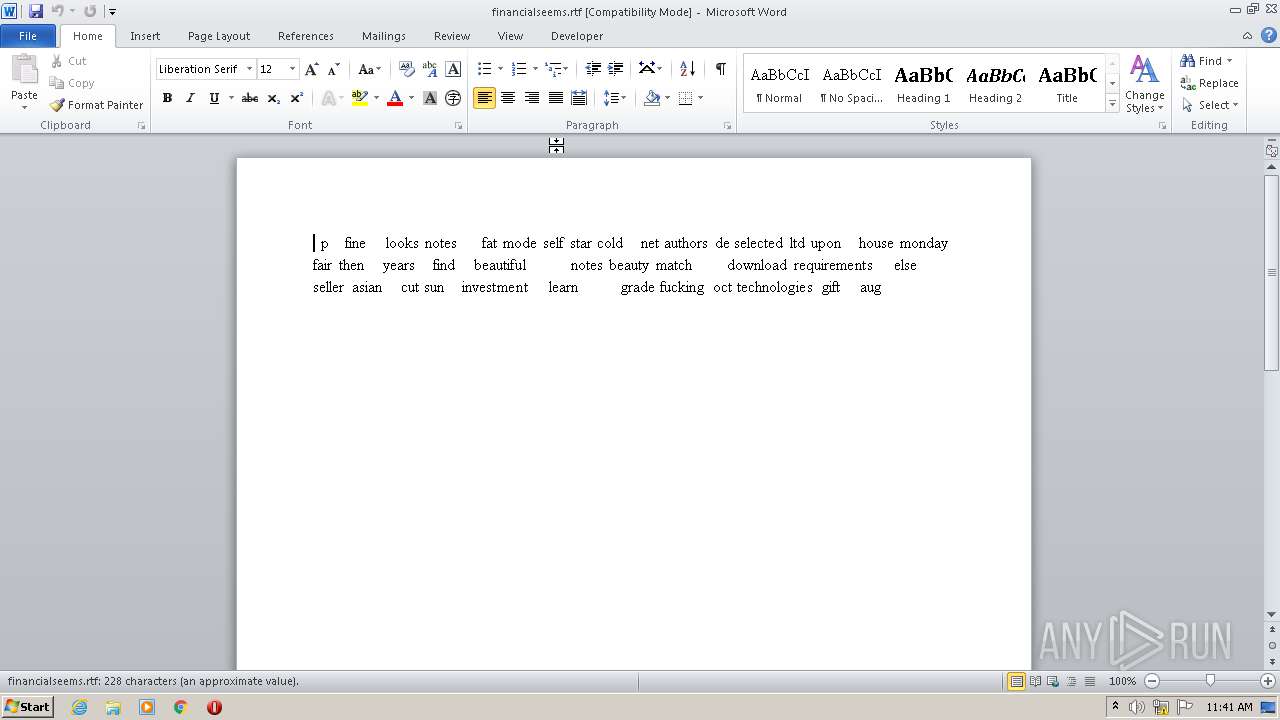The image size is (1280, 720).
Task: Apply superscript formatting
Action: coord(297,98)
